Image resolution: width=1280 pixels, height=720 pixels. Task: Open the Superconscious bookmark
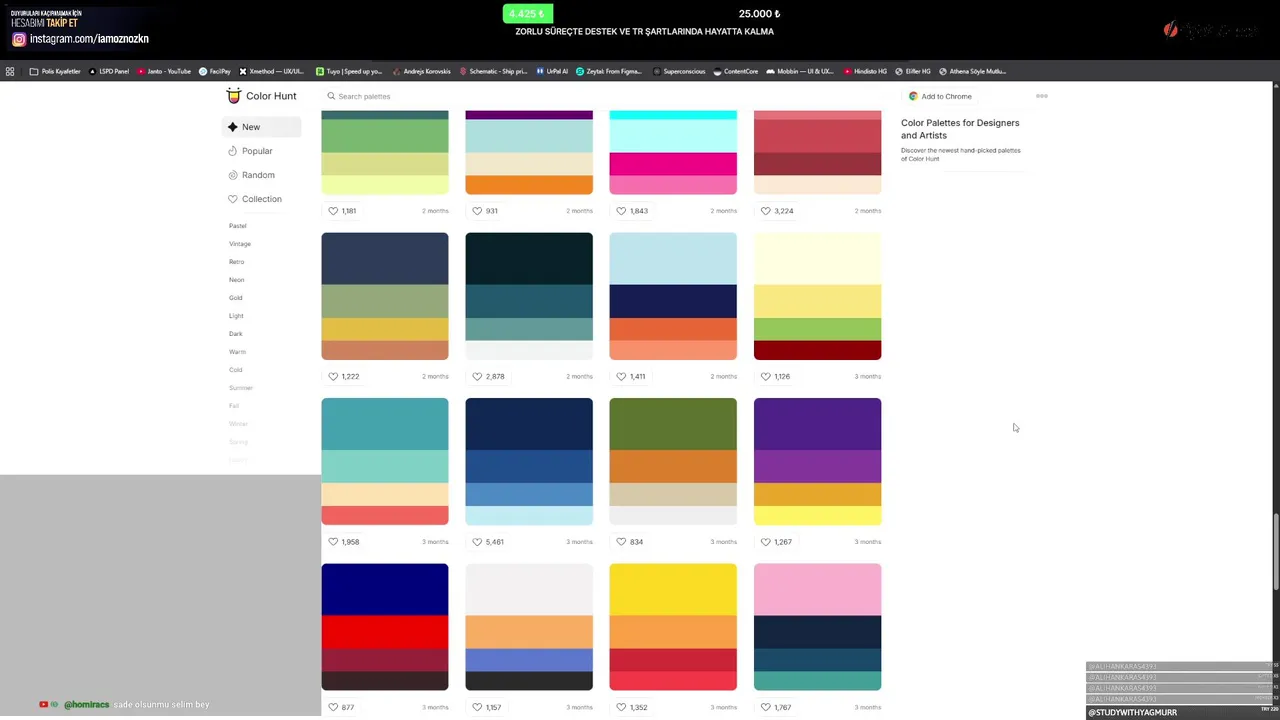point(679,71)
